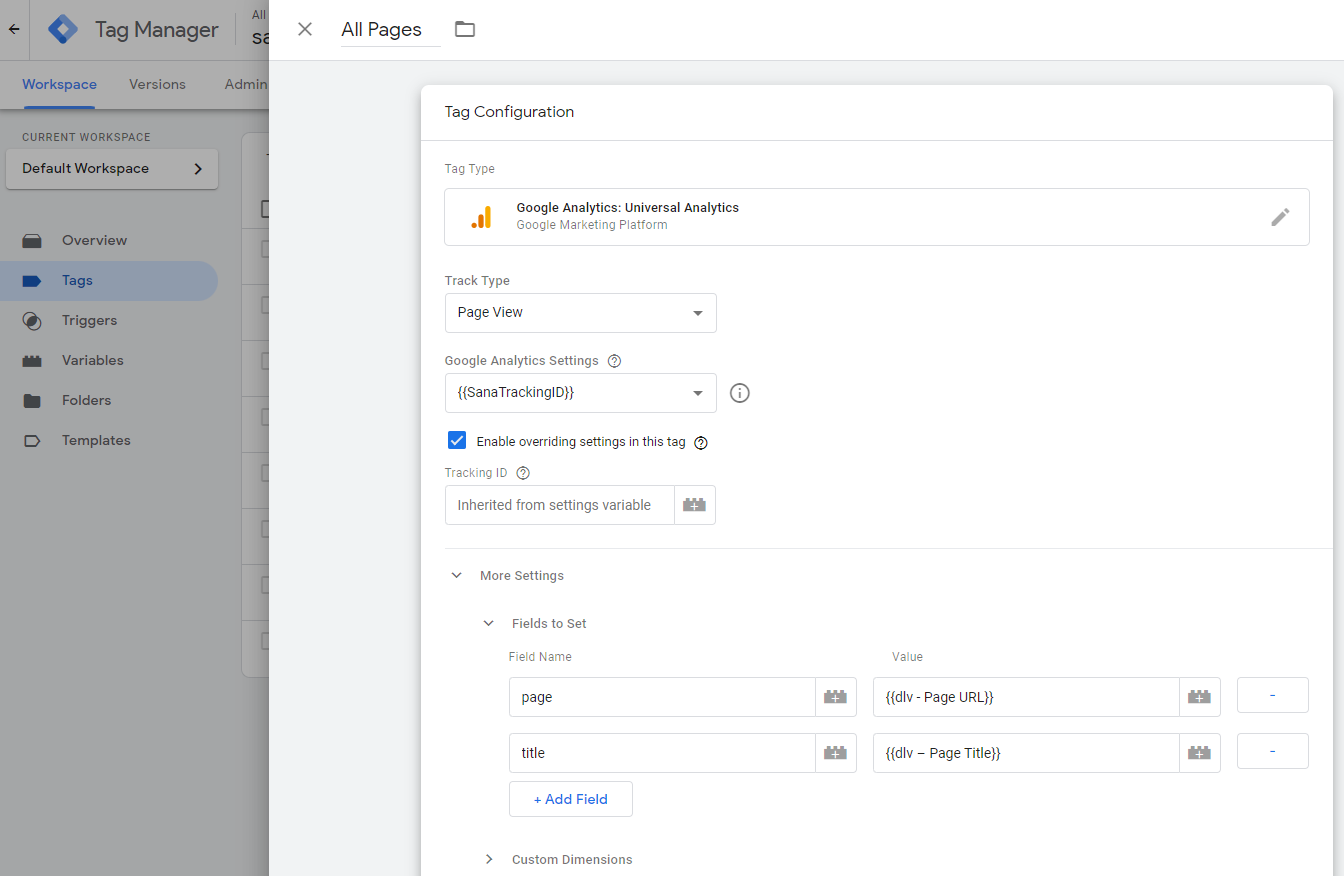
Task: Click Triggers icon in sidebar
Action: (x=32, y=321)
